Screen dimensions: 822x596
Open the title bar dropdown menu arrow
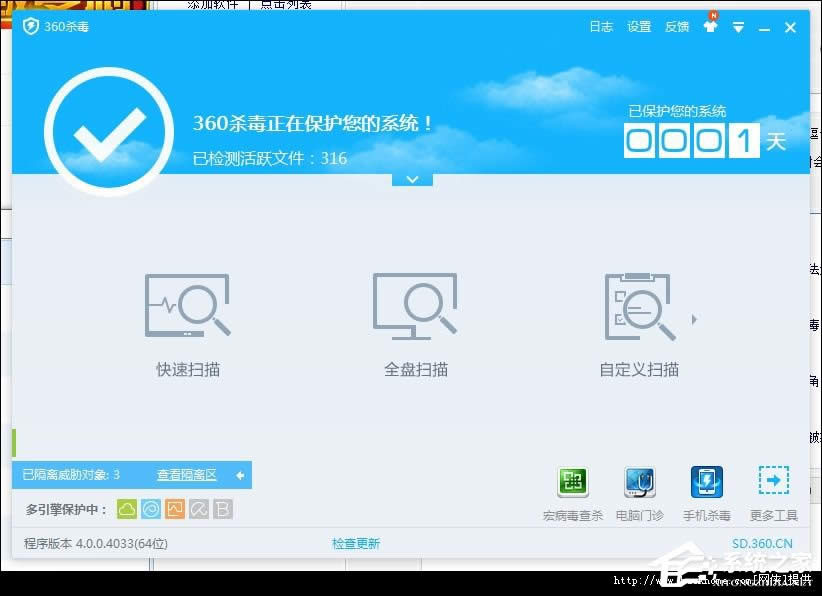pyautogui.click(x=738, y=27)
